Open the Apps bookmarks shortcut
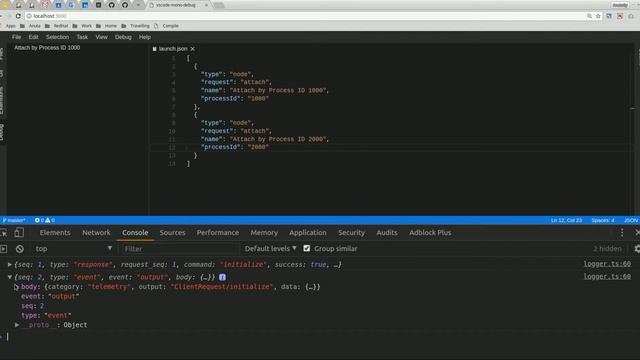 [x=10, y=26]
